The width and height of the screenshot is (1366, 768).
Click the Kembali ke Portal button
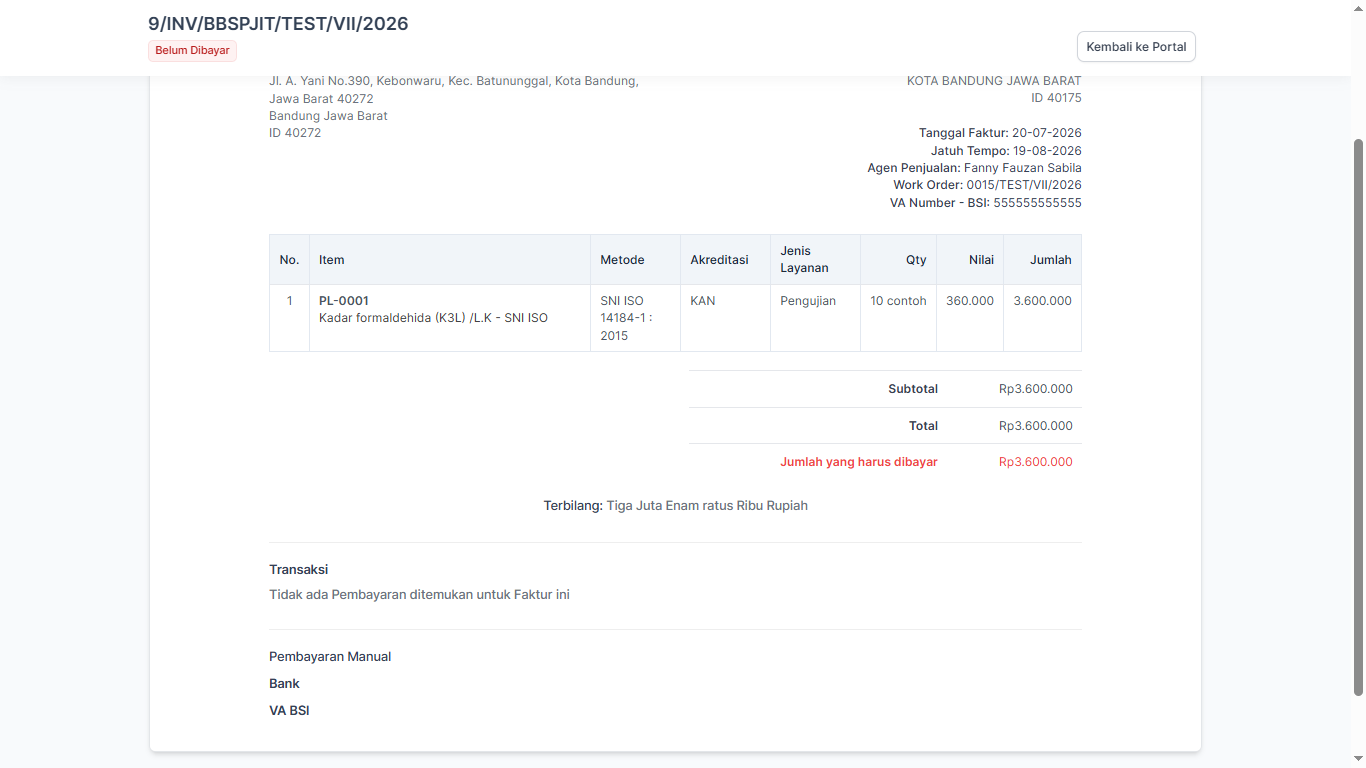1136,47
